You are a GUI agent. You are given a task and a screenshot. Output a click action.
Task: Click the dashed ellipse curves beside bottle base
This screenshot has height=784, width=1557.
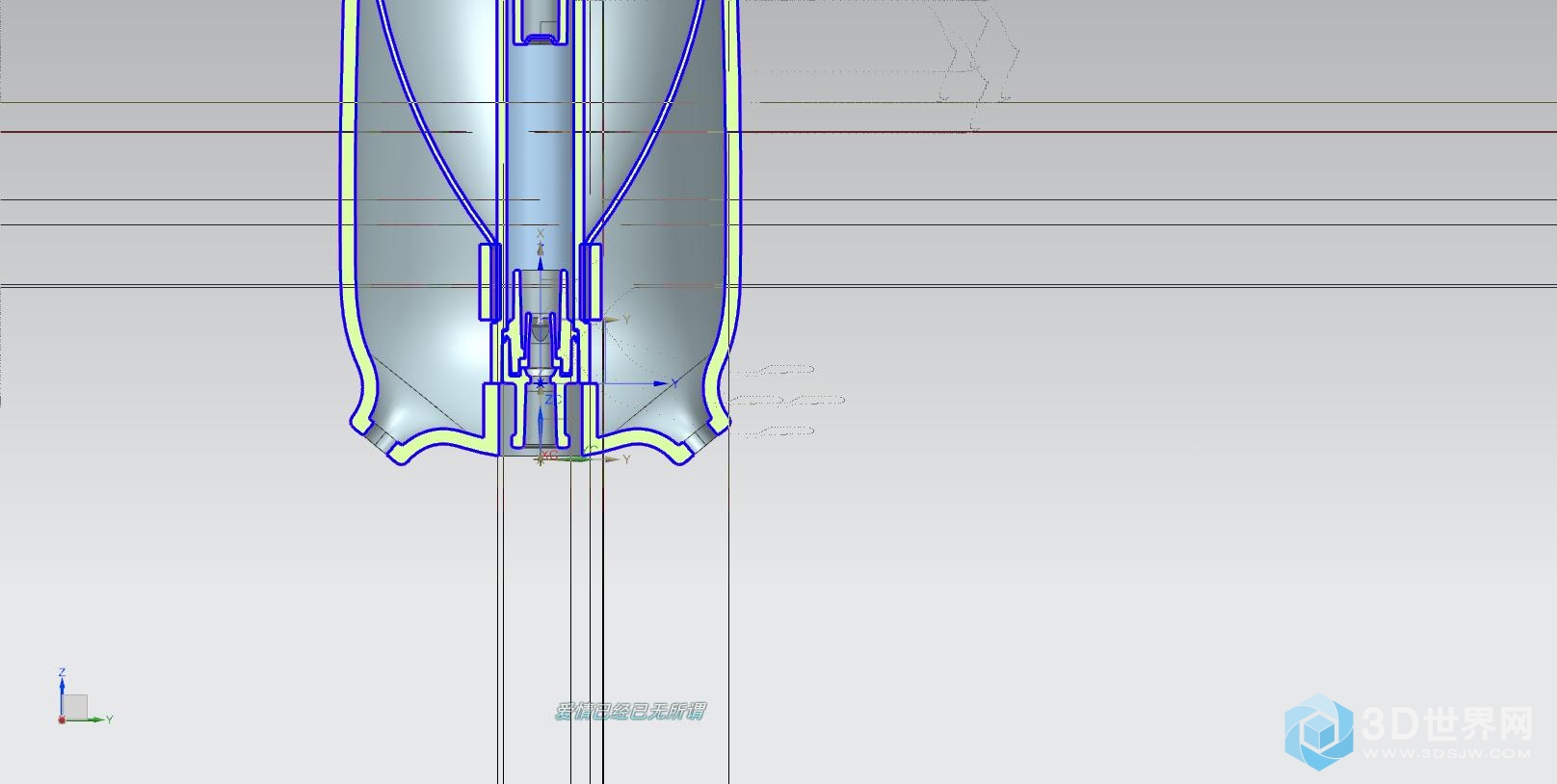[x=788, y=400]
